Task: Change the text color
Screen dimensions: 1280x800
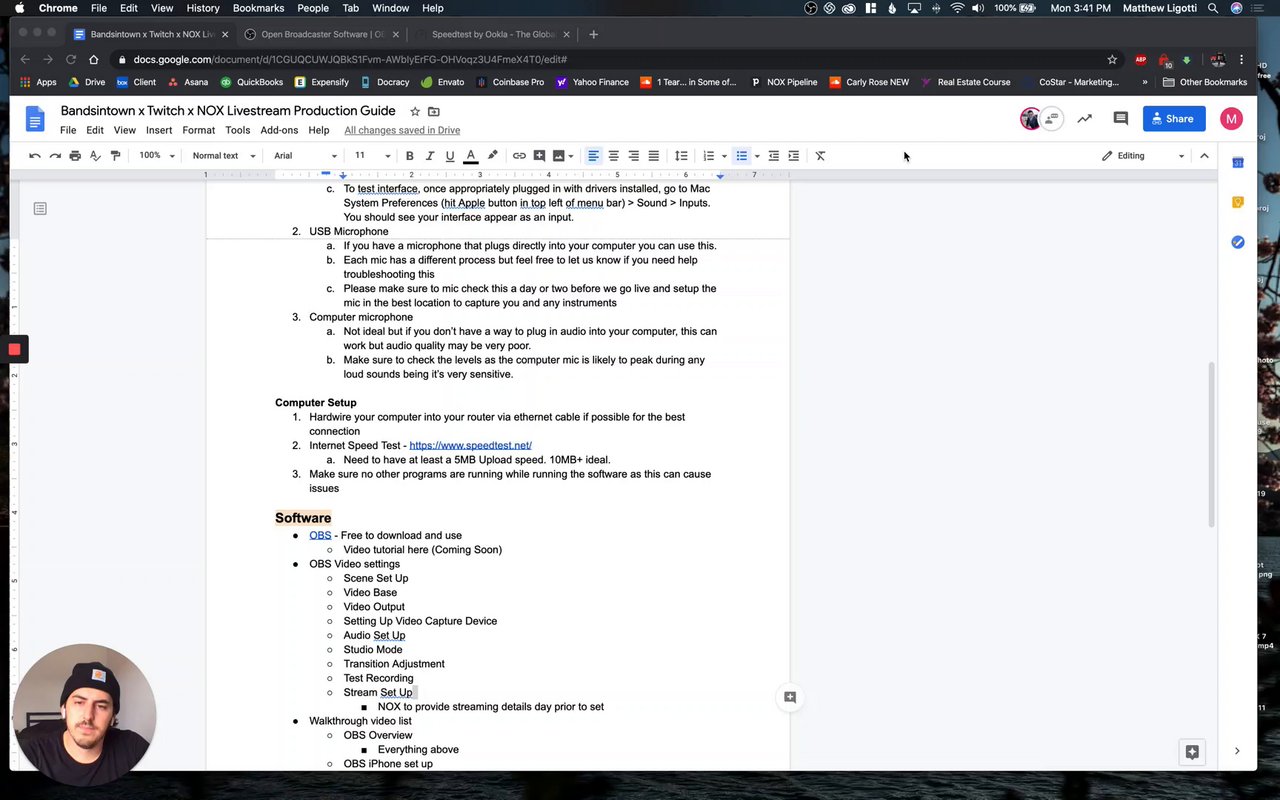Action: point(470,156)
